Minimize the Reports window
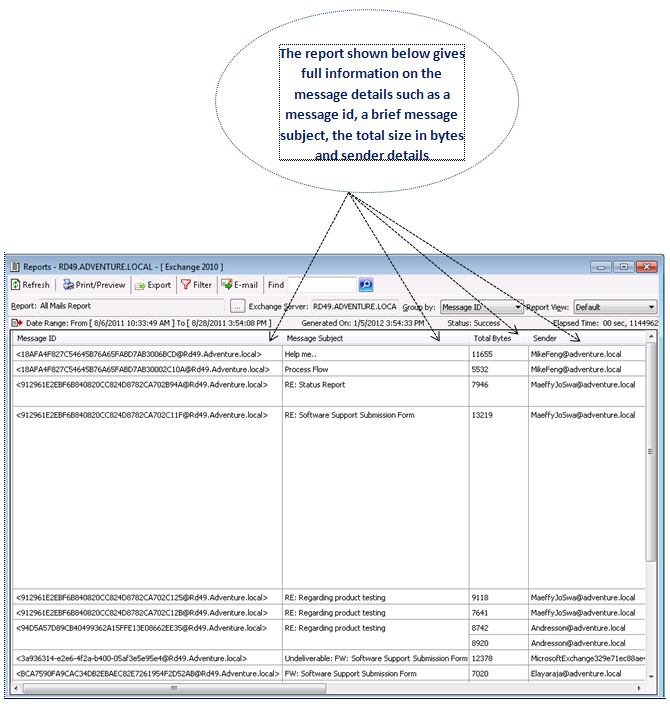The image size is (670, 704). coord(601,267)
